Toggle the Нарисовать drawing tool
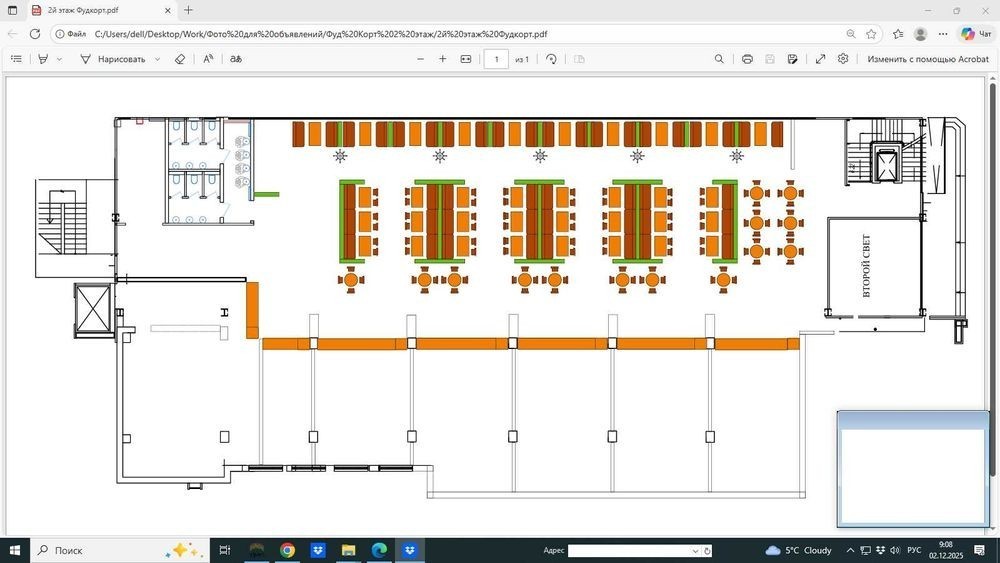 [113, 59]
